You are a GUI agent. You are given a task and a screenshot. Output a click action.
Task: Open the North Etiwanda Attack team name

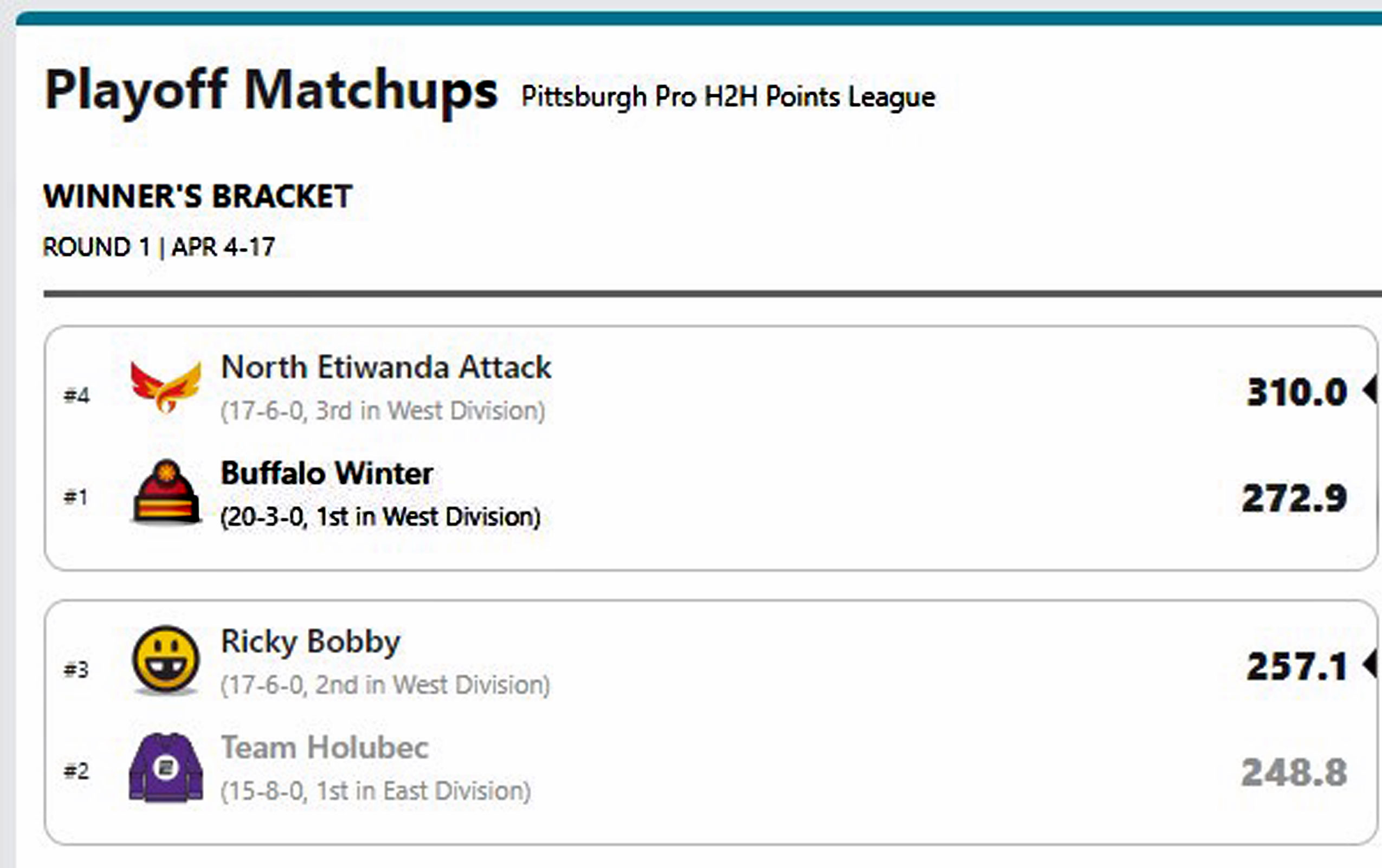pos(386,367)
